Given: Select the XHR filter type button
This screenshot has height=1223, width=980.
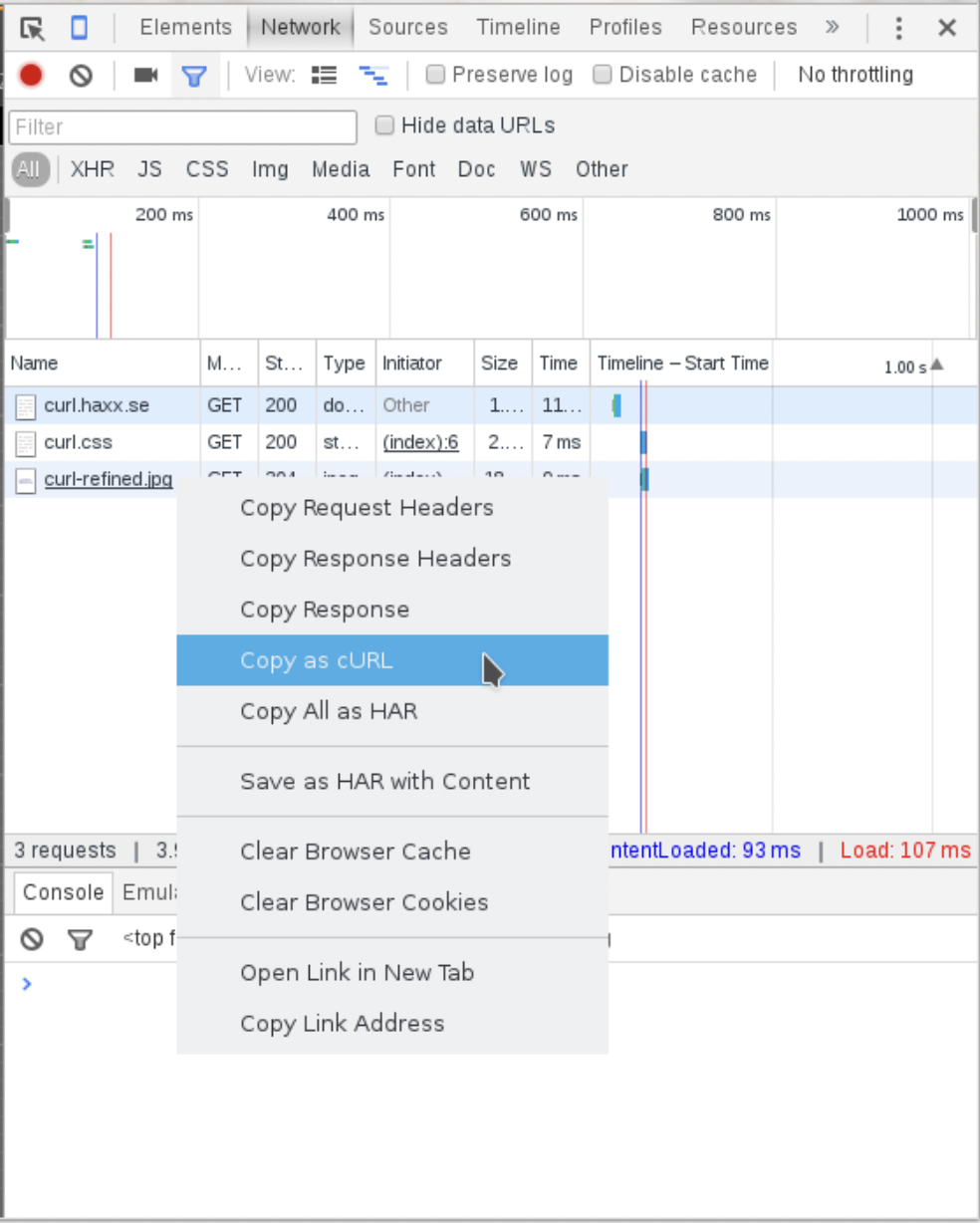Looking at the screenshot, I should 93,169.
